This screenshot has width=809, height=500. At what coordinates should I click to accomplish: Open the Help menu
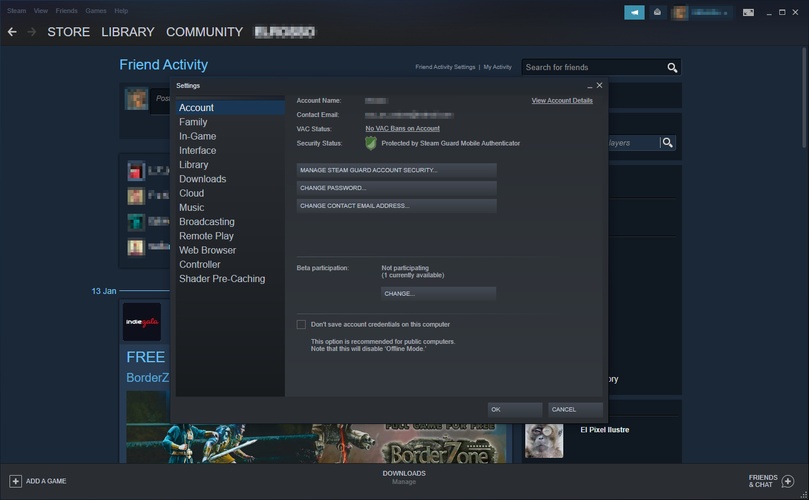point(121,11)
